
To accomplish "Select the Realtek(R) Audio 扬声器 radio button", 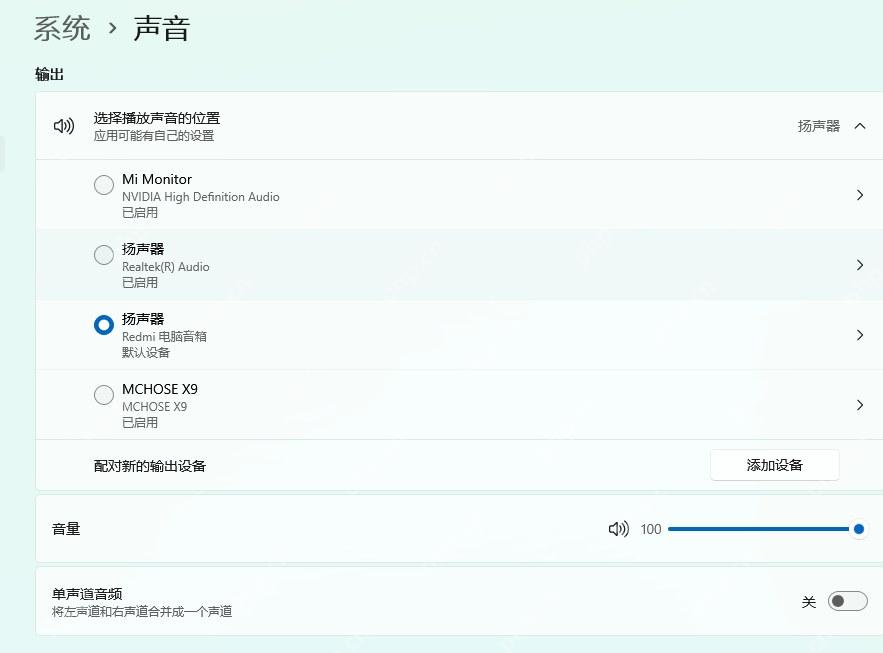I will click(x=104, y=254).
